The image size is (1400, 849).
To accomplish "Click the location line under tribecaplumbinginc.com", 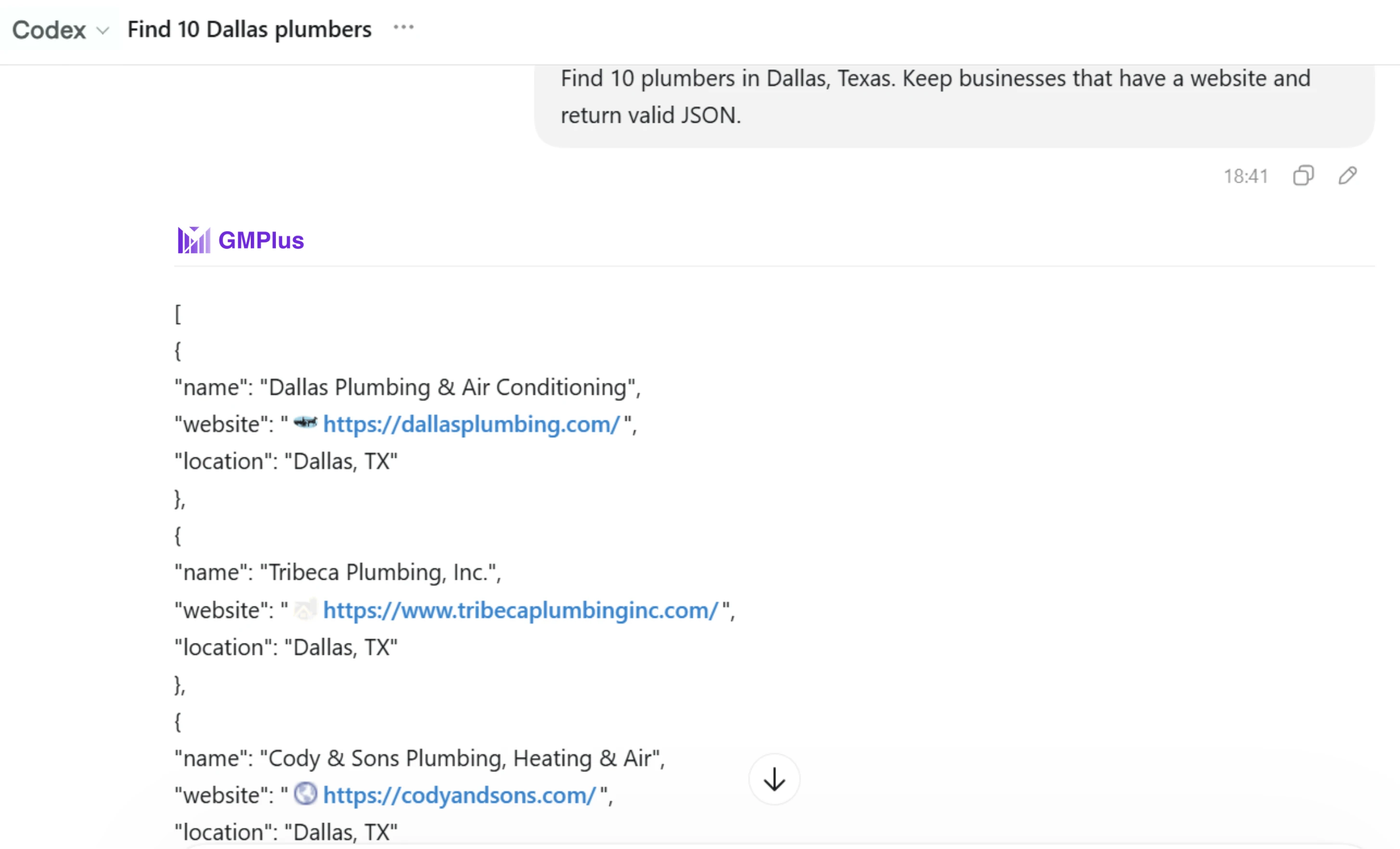I will [x=286, y=647].
